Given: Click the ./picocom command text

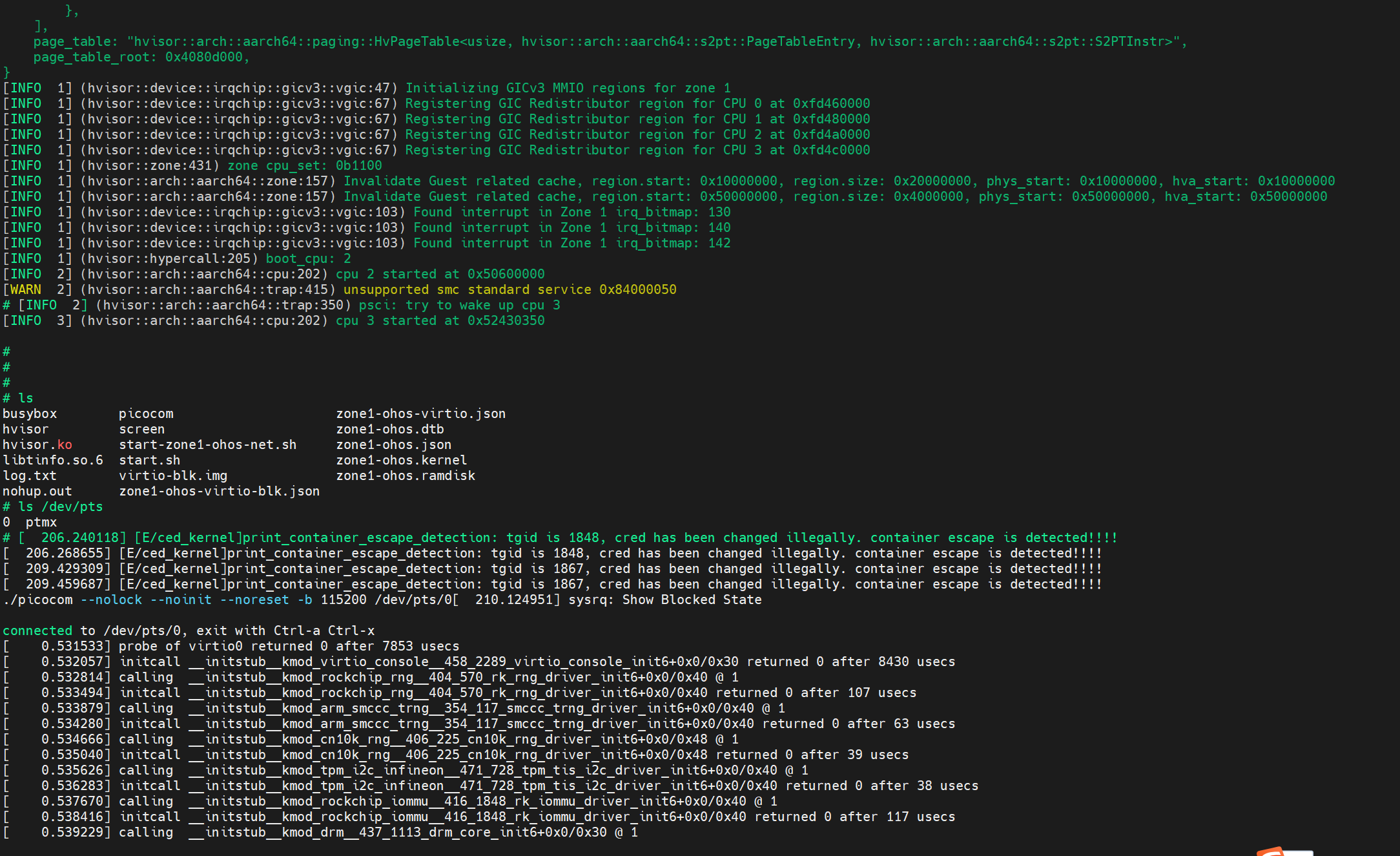Looking at the screenshot, I should (x=37, y=600).
